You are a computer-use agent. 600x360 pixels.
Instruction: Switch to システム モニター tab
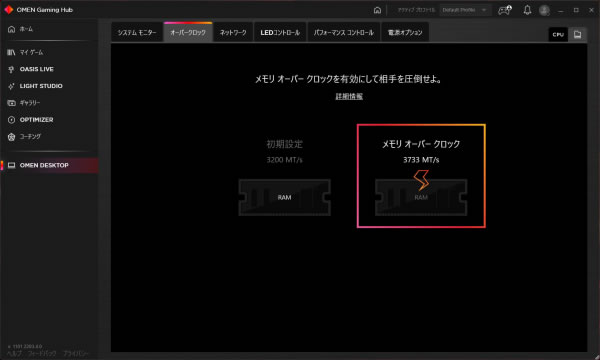137,33
